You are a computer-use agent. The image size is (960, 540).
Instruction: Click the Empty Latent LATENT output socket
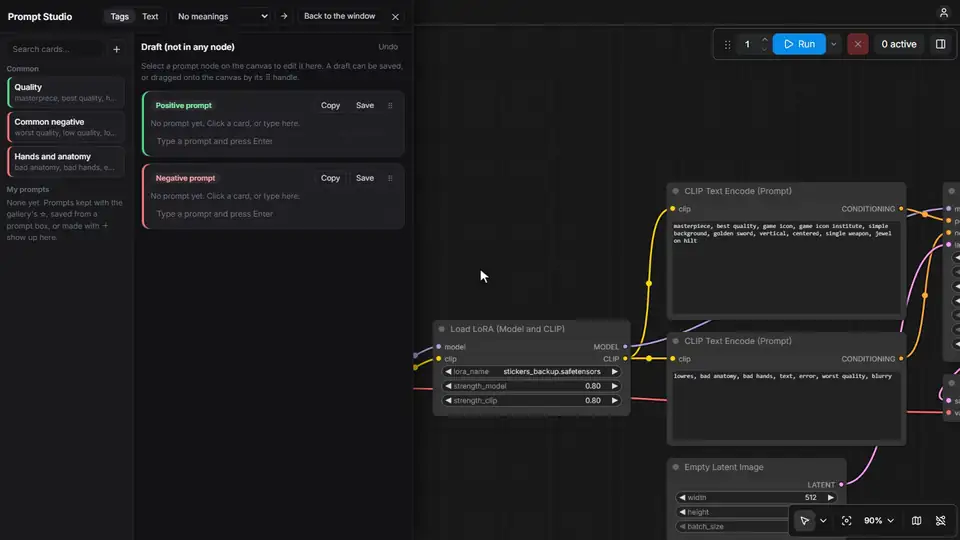click(x=841, y=485)
